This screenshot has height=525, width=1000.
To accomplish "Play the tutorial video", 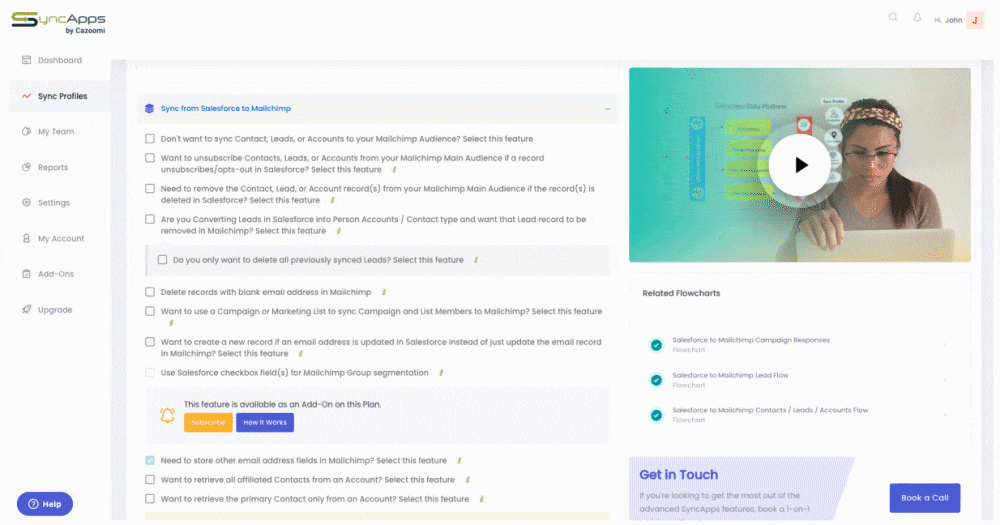I will click(800, 165).
